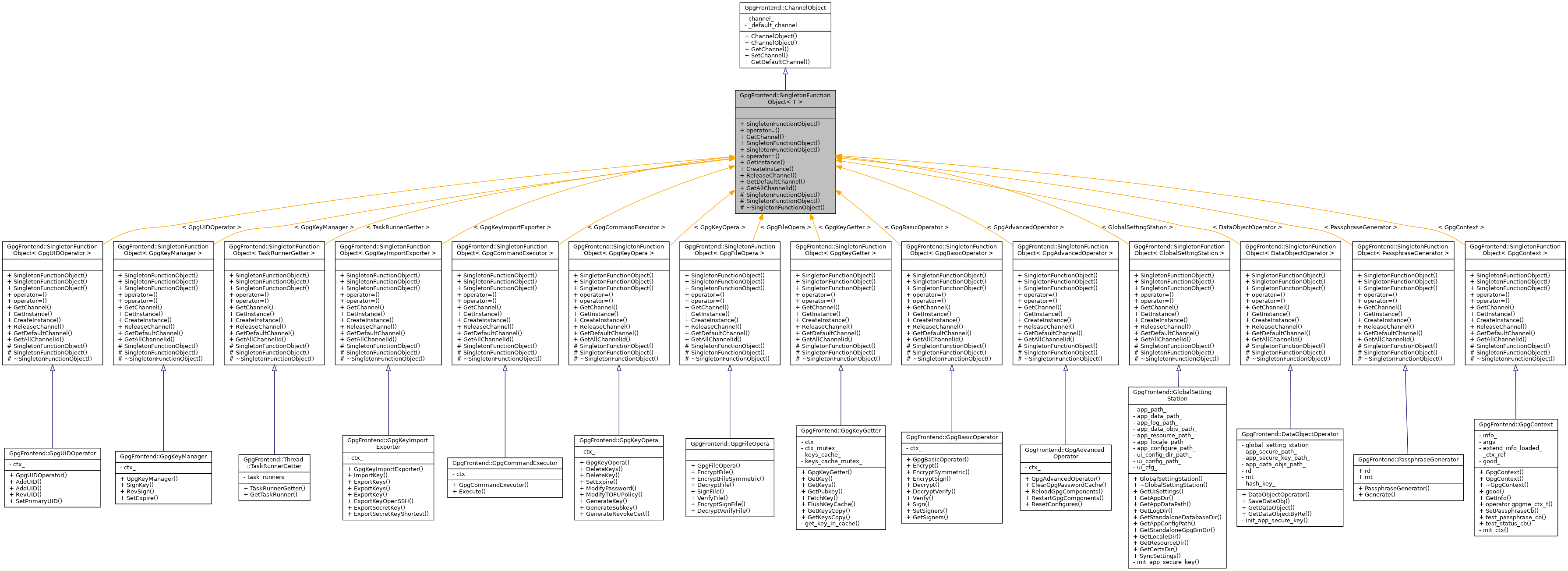This screenshot has height=571, width=1568.
Task: Select the GpgFrontend::GpgKeyManager class box title
Action: coord(163,457)
